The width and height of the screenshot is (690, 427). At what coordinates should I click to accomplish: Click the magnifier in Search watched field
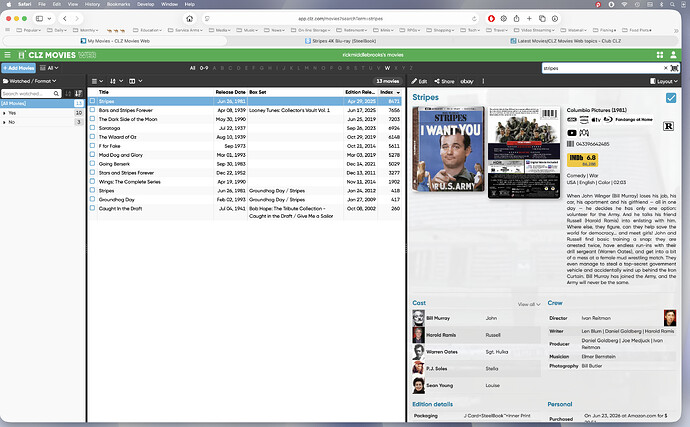(56, 94)
